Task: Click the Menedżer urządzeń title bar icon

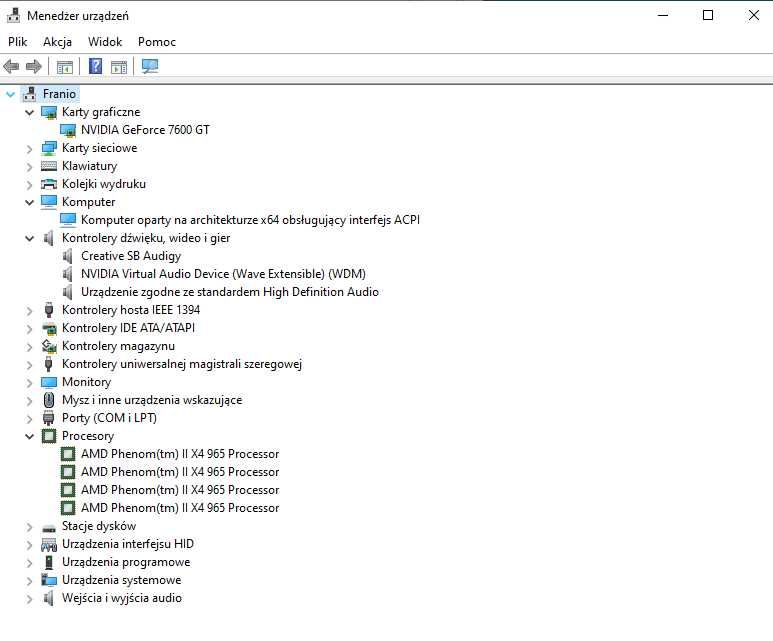Action: click(13, 16)
